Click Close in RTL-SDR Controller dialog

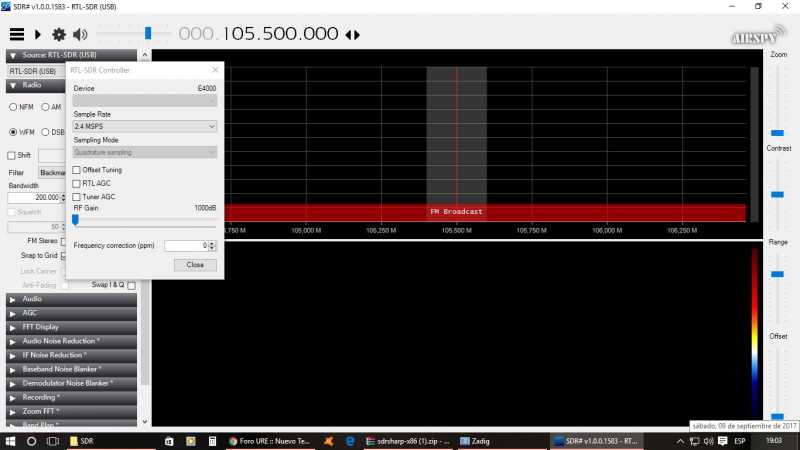pos(195,265)
